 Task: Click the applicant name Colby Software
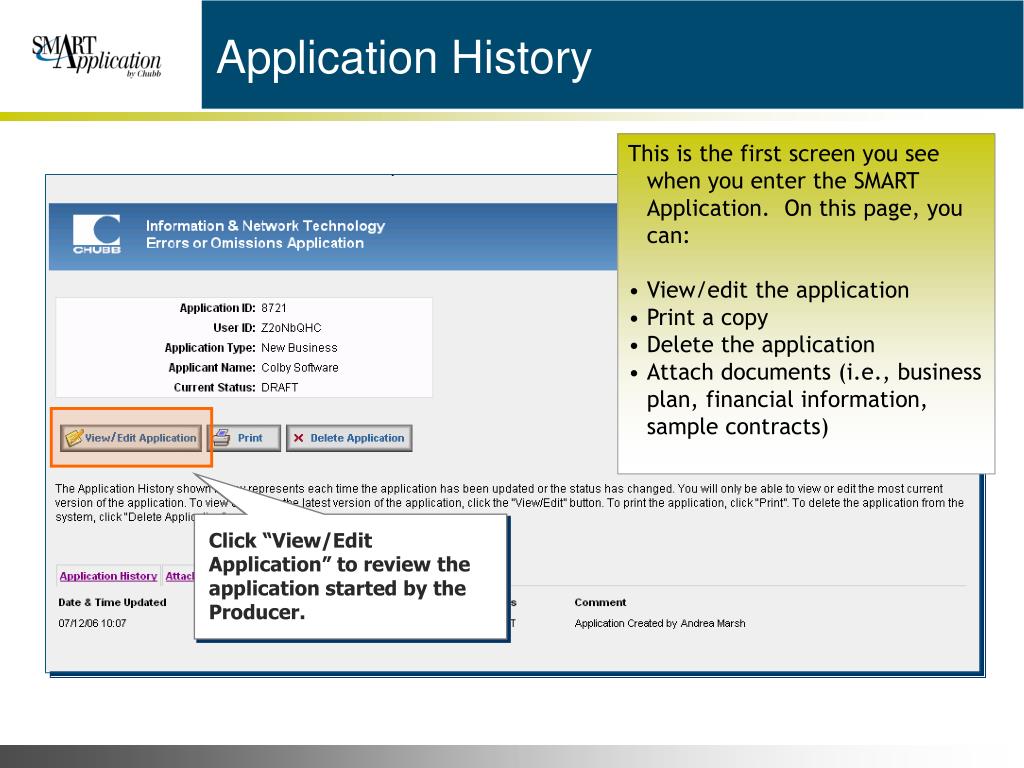pos(300,368)
